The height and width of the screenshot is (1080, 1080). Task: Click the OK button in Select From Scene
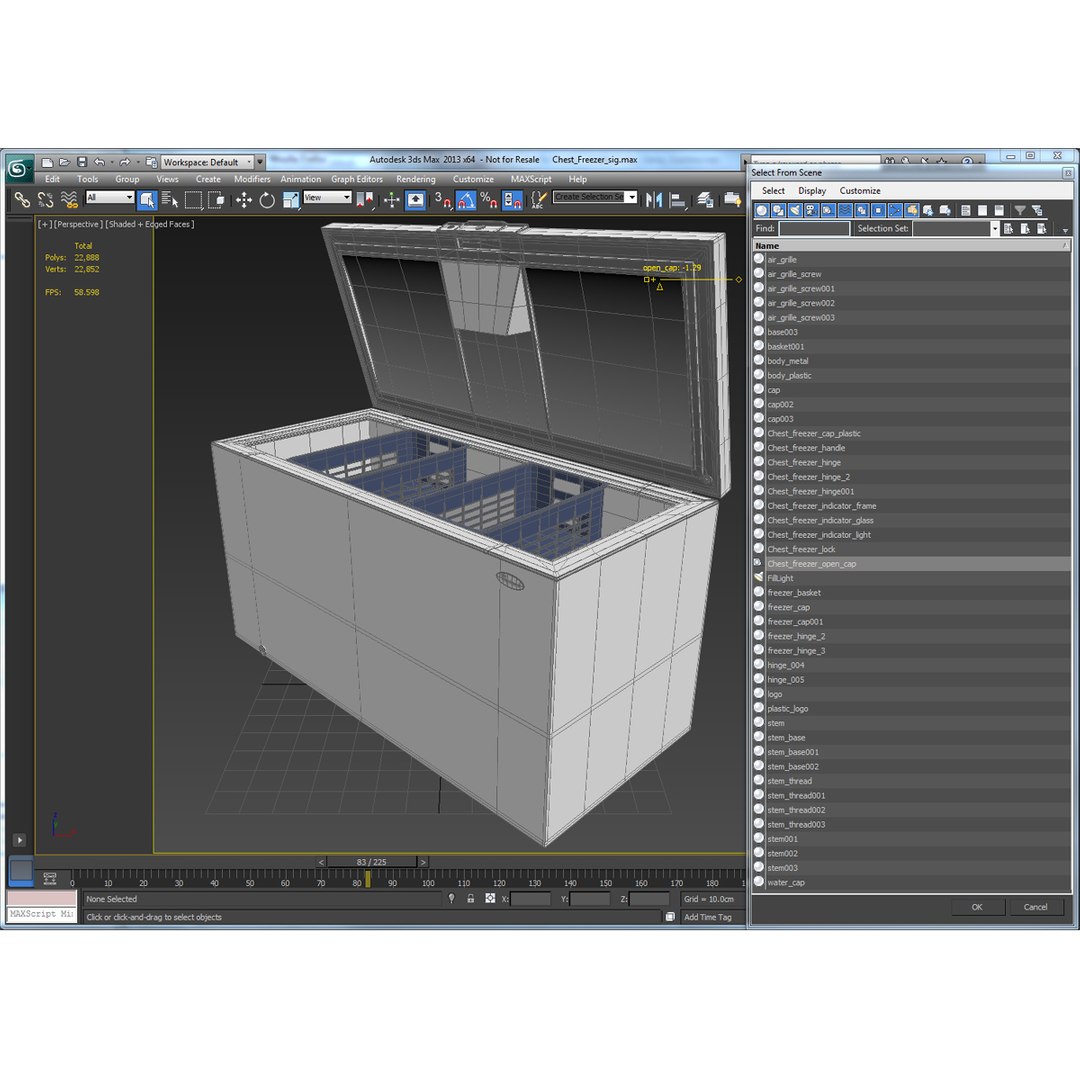click(977, 907)
